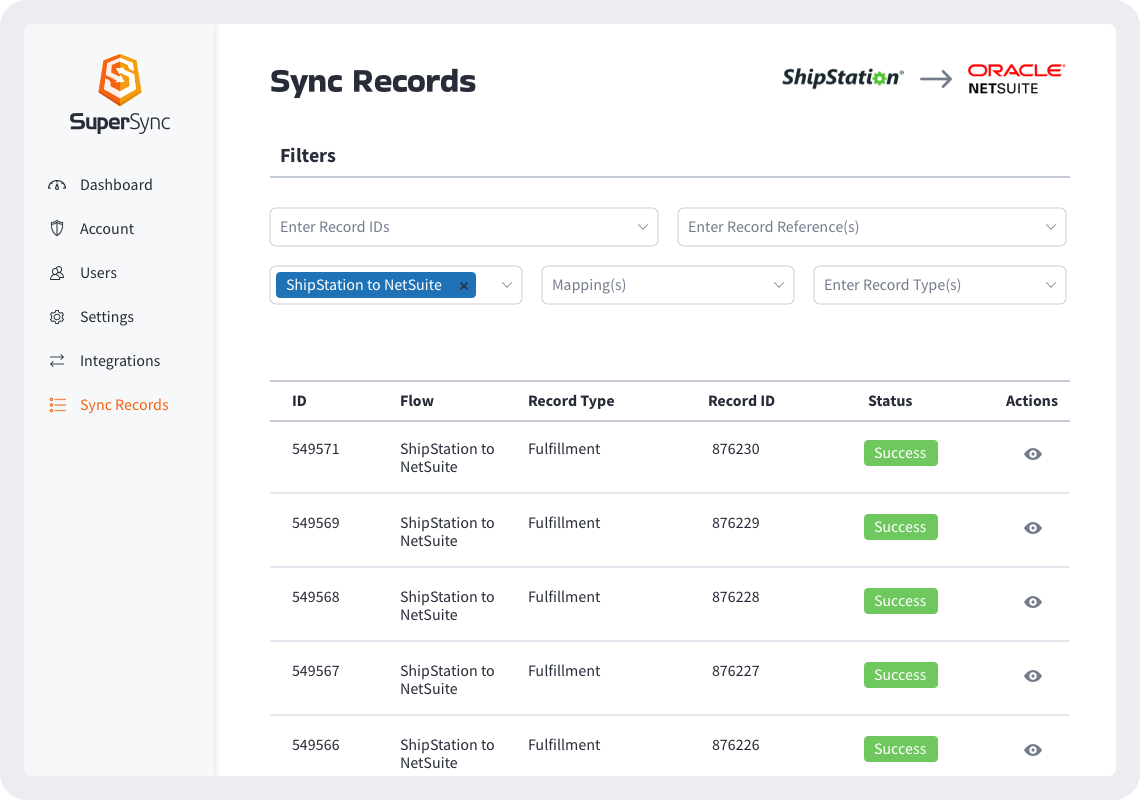Select ID cell 549571

pyautogui.click(x=316, y=449)
